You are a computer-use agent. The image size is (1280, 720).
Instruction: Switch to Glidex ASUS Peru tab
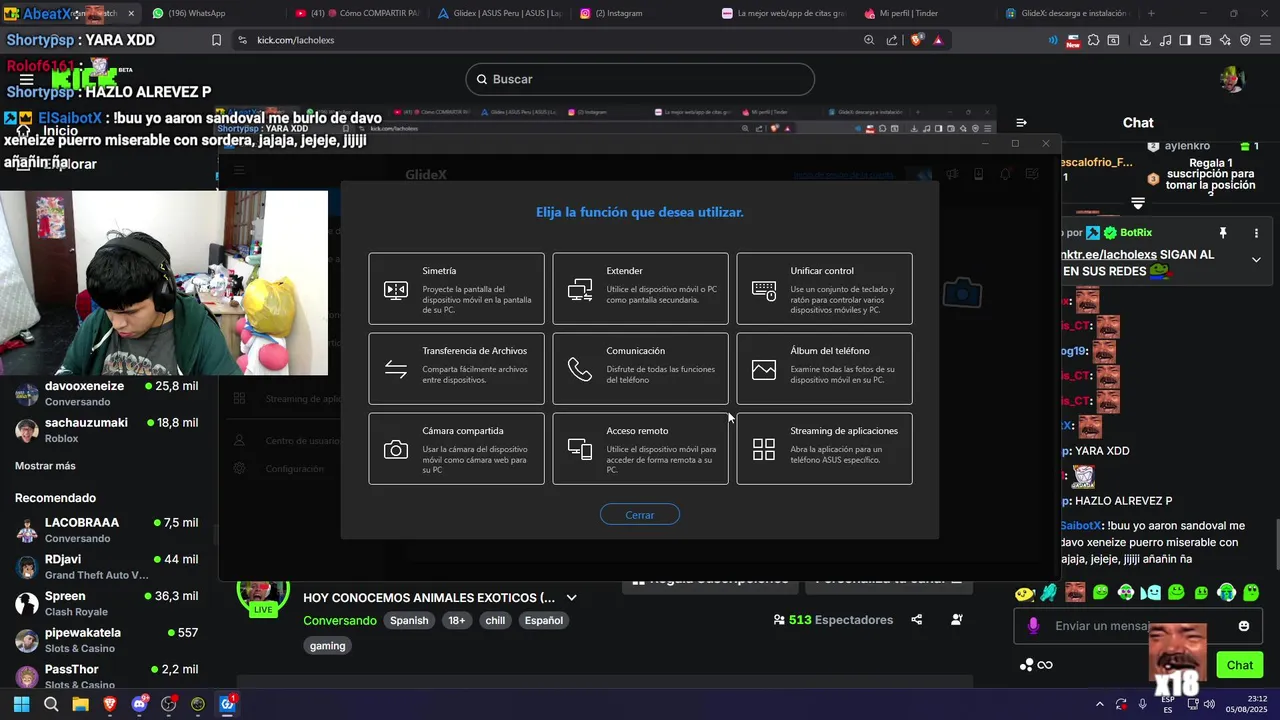(500, 13)
